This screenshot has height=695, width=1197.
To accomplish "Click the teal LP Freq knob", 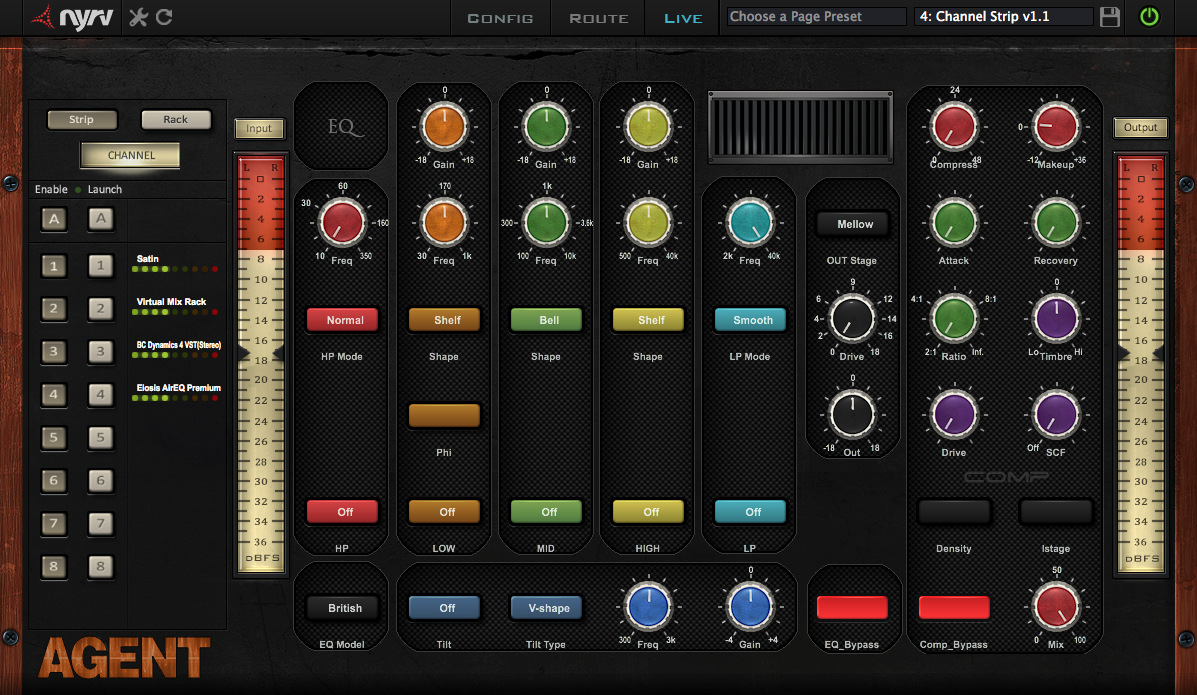I will click(750, 223).
